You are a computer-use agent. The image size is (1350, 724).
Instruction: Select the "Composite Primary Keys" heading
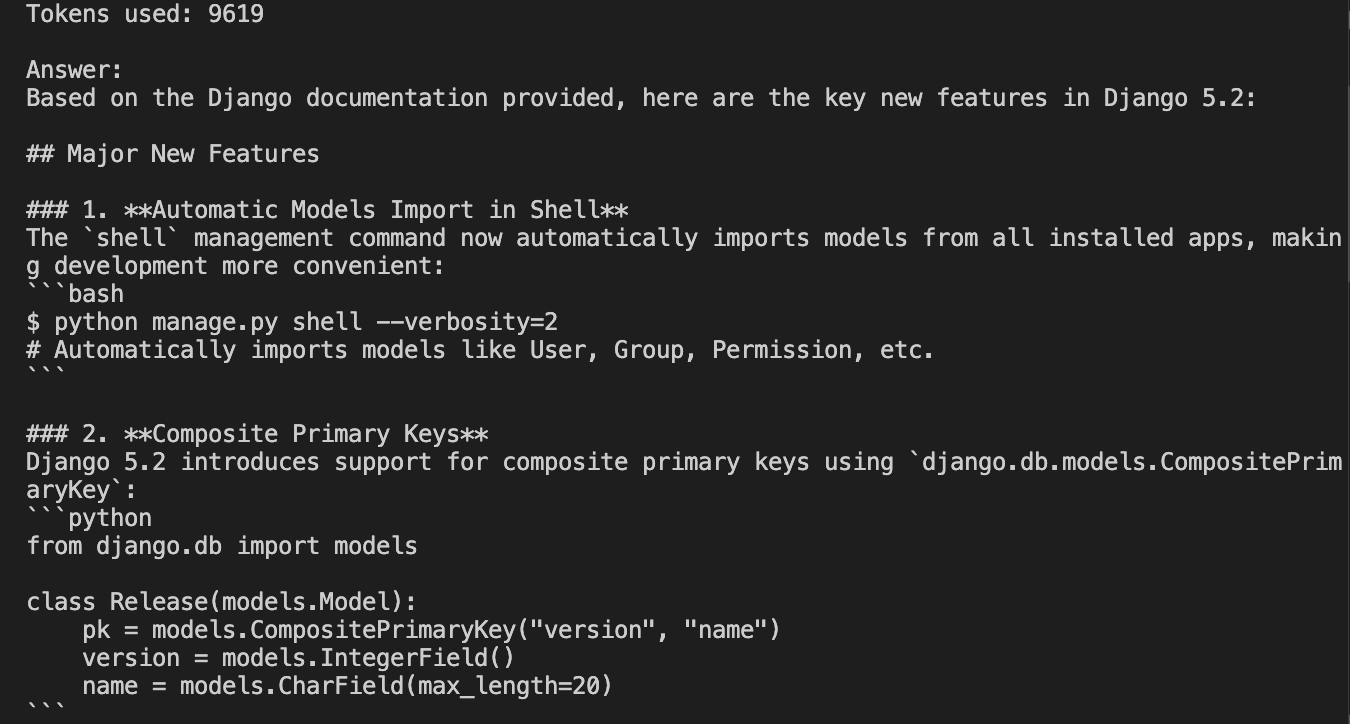click(x=306, y=434)
